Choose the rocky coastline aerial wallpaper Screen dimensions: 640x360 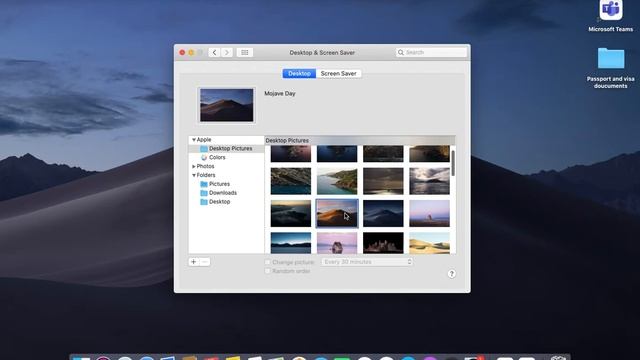(291, 181)
